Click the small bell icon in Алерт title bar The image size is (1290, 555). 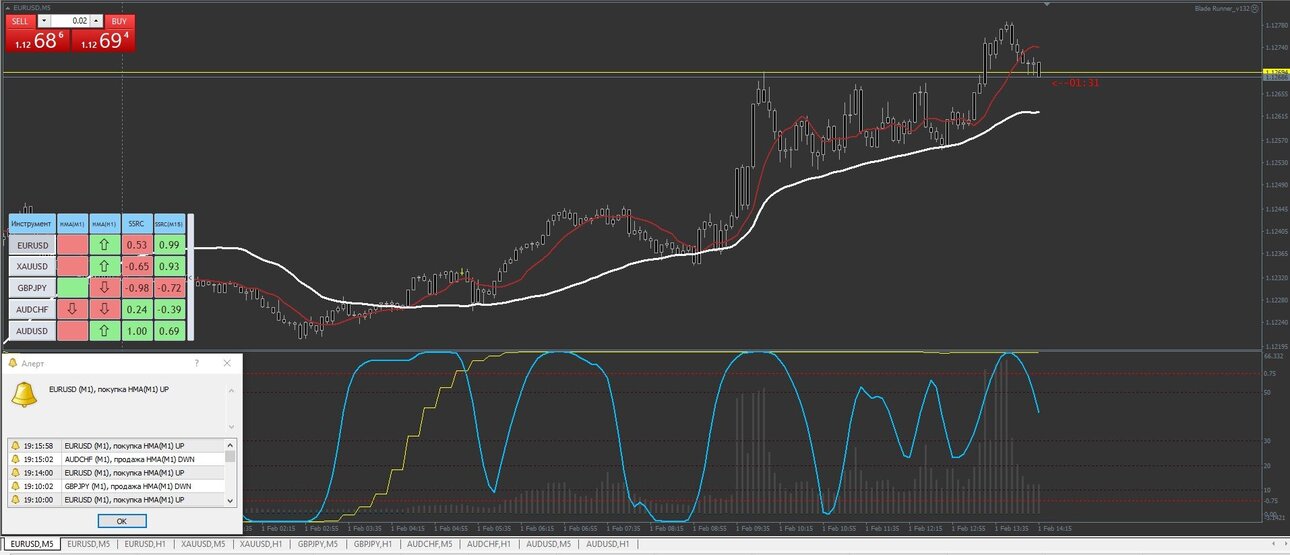point(12,363)
